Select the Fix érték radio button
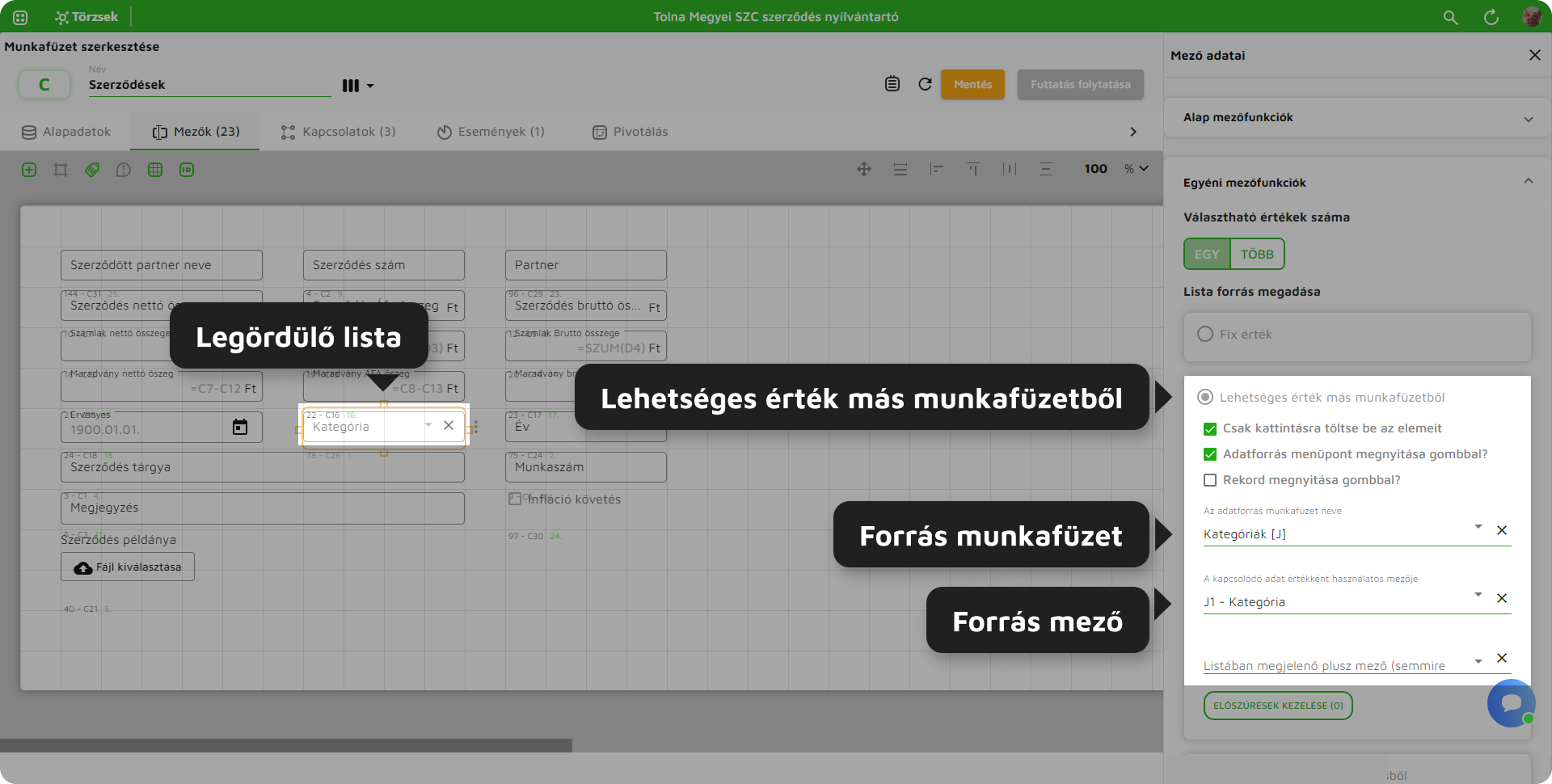The image size is (1552, 784). tap(1205, 334)
